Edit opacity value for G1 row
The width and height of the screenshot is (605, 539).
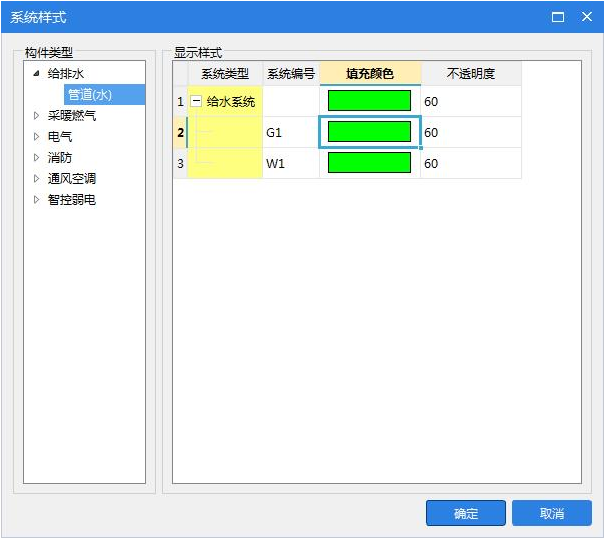[470, 132]
